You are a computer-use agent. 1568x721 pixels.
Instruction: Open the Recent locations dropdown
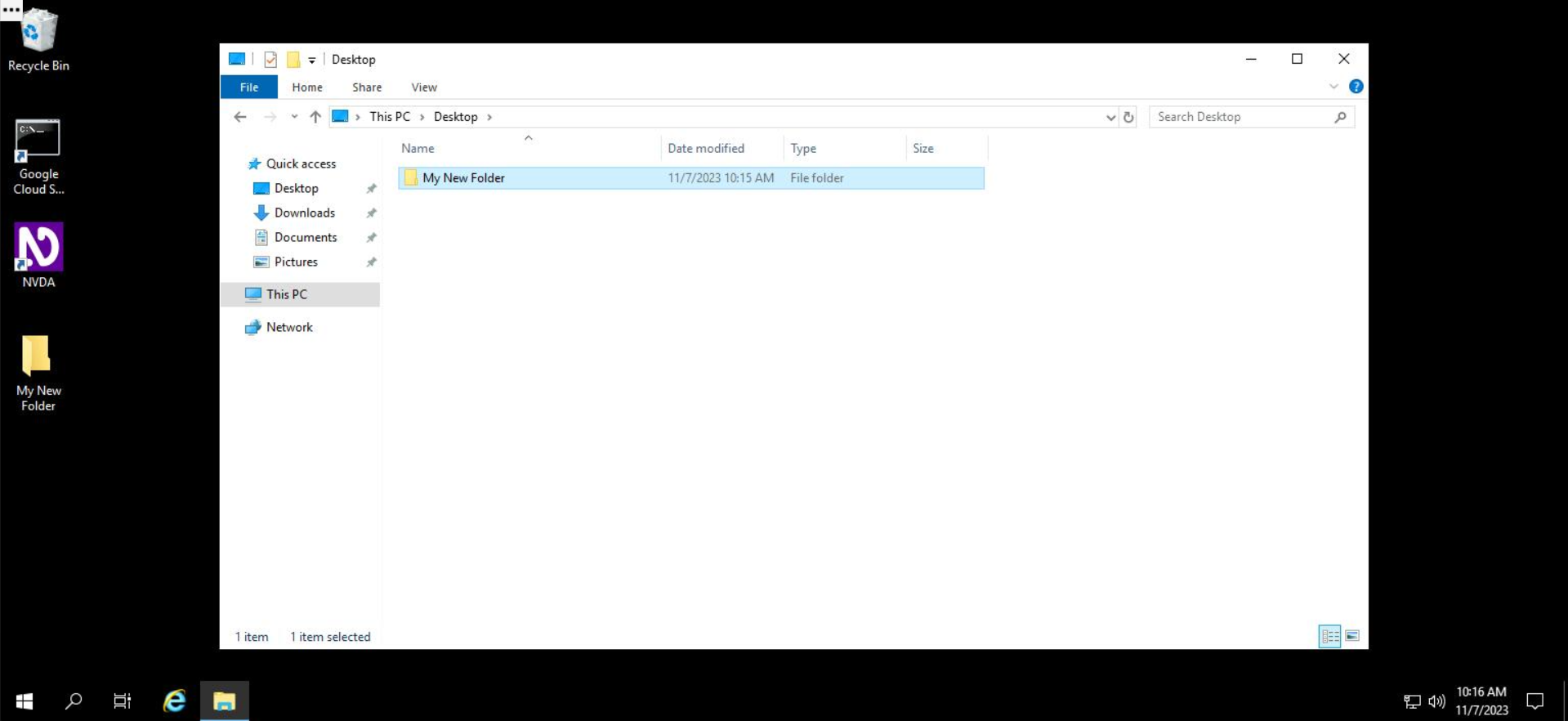[294, 117]
